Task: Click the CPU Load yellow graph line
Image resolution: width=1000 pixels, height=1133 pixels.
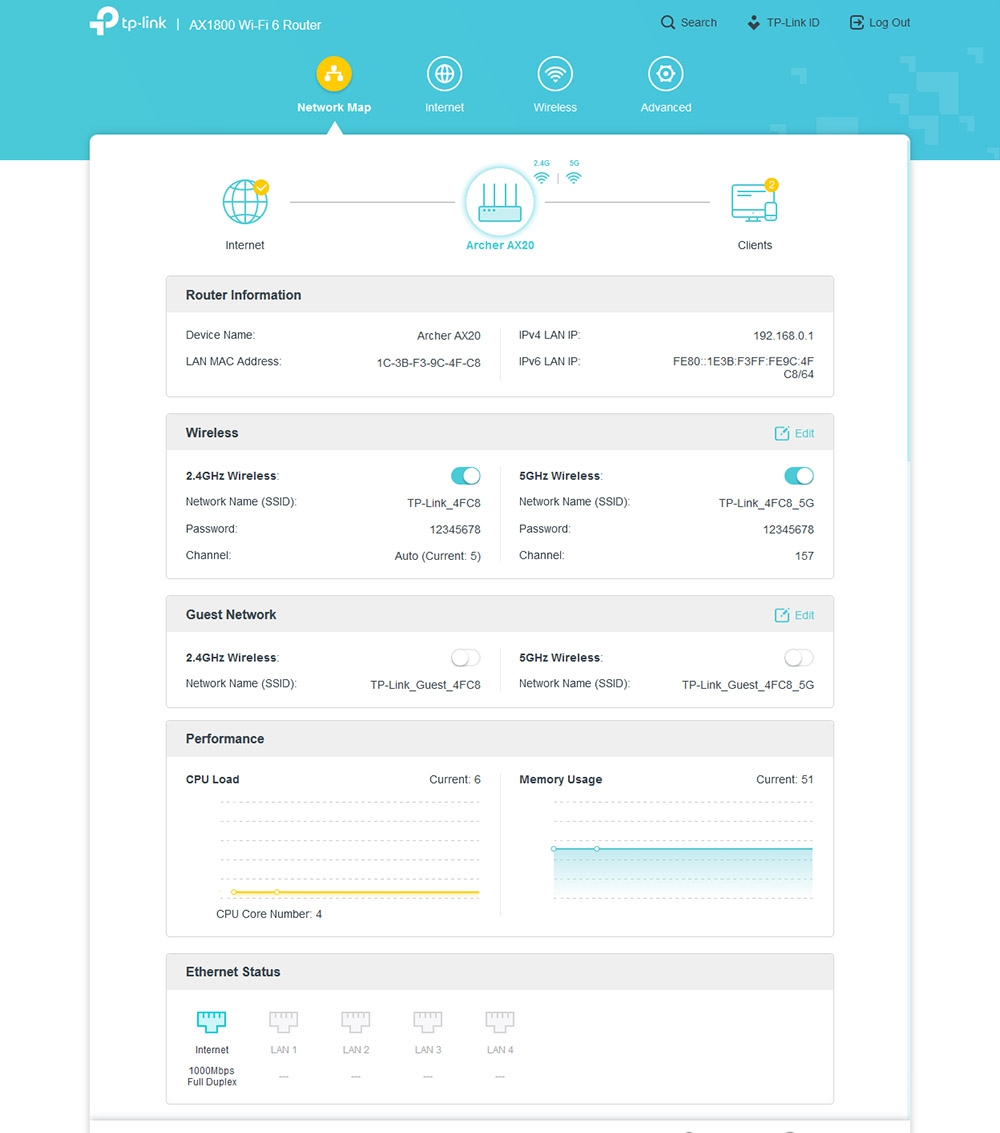Action: pyautogui.click(x=355, y=892)
